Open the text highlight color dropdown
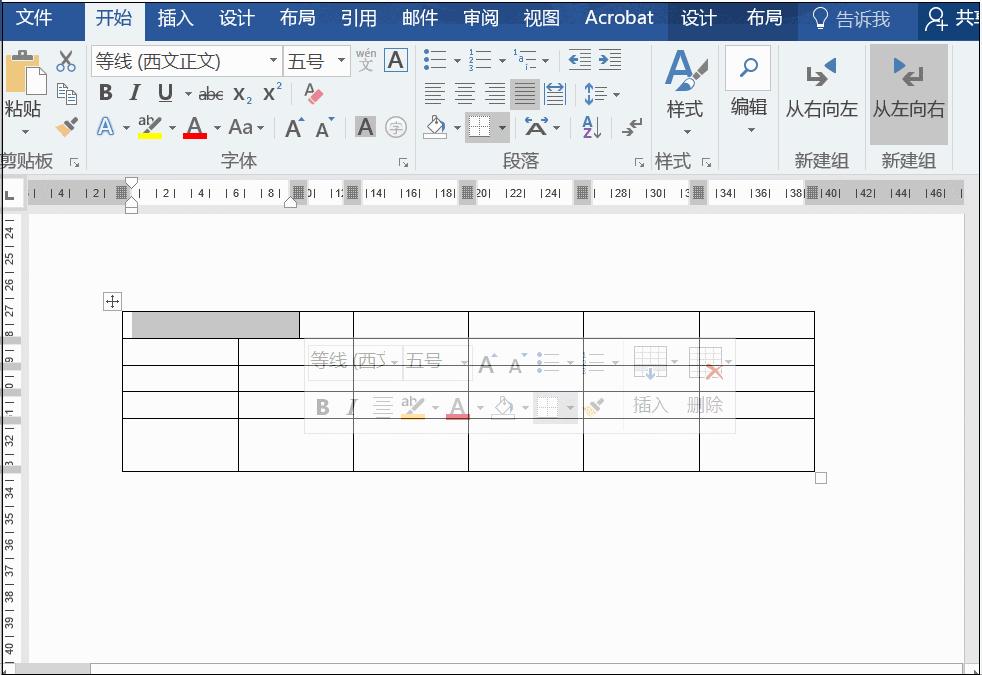The height and width of the screenshot is (675, 982). pyautogui.click(x=172, y=127)
